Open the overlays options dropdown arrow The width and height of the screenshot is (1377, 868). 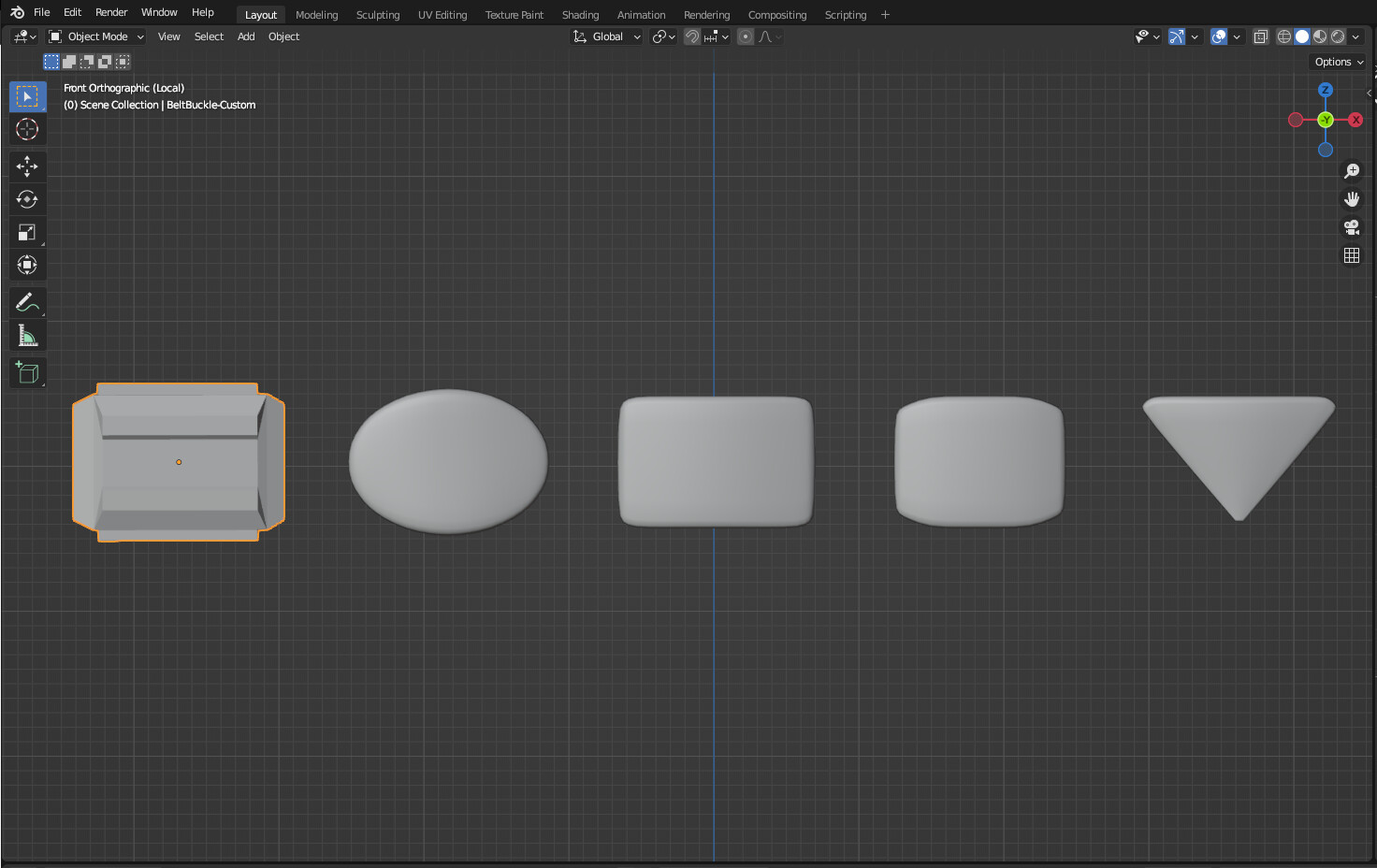[x=1237, y=36]
